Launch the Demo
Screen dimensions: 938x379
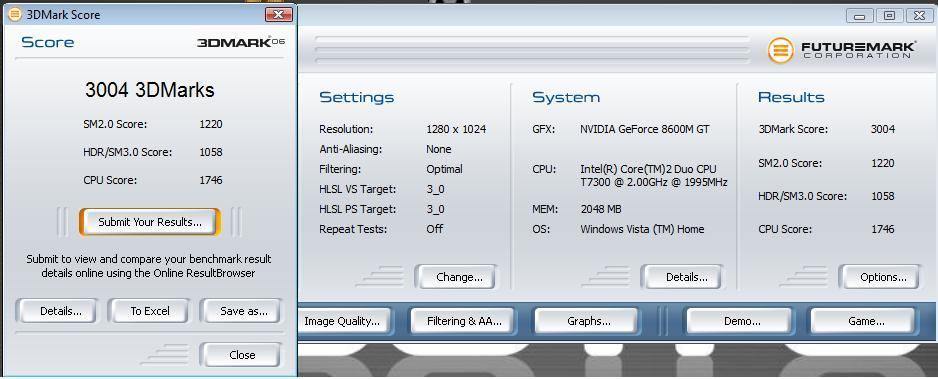tap(742, 321)
